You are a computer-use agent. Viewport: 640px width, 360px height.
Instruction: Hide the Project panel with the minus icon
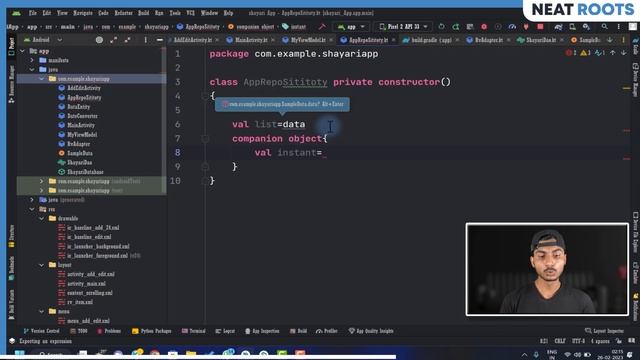[160, 40]
